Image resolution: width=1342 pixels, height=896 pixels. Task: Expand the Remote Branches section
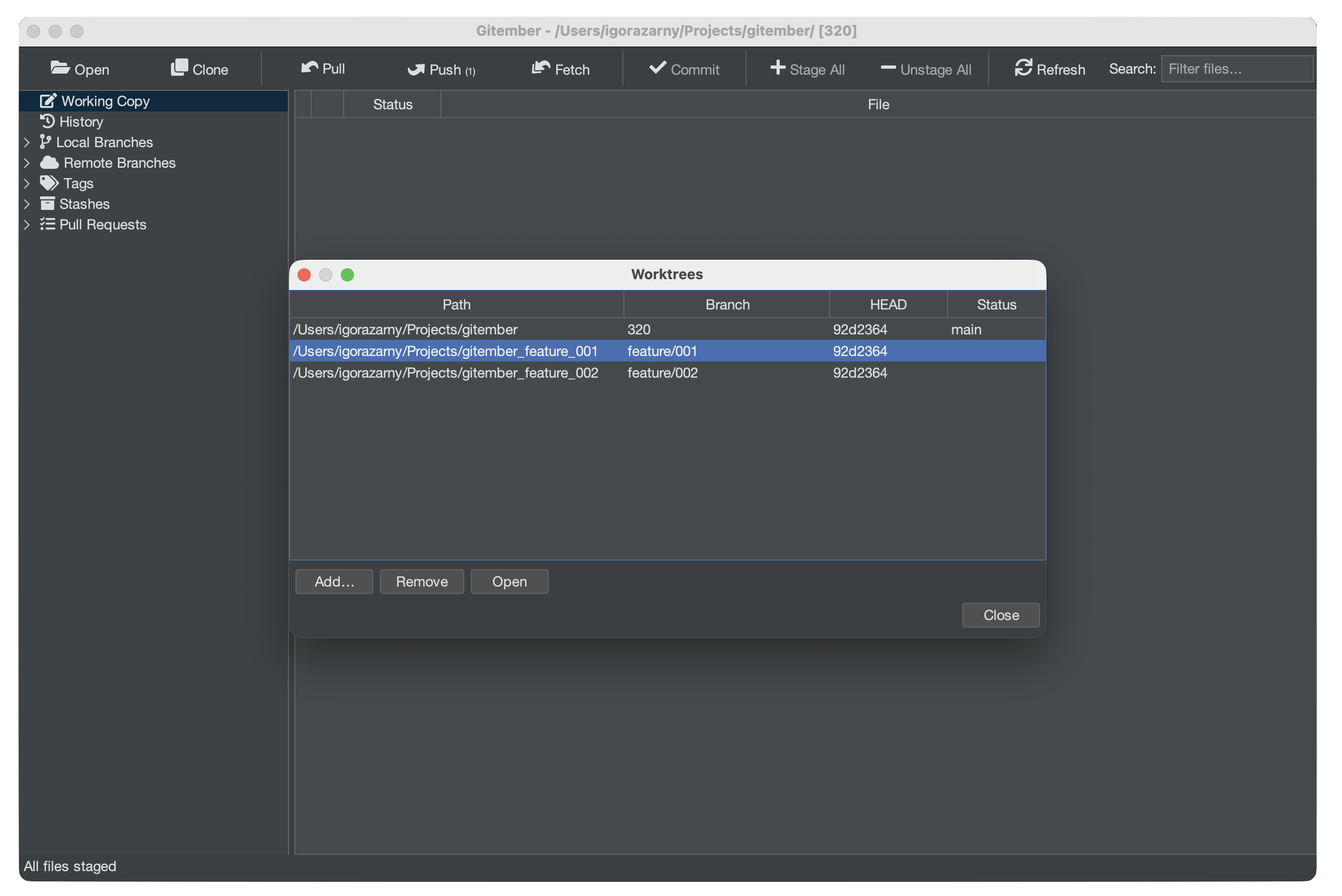coord(27,162)
